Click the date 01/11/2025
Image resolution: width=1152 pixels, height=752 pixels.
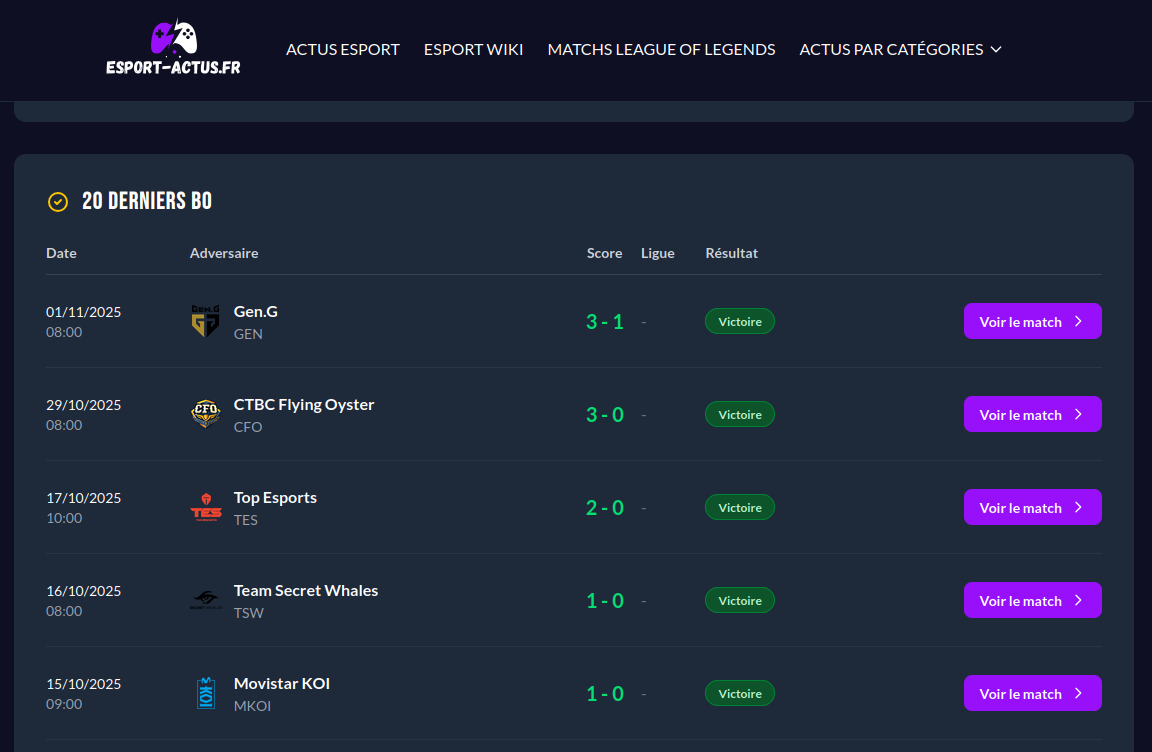click(84, 312)
